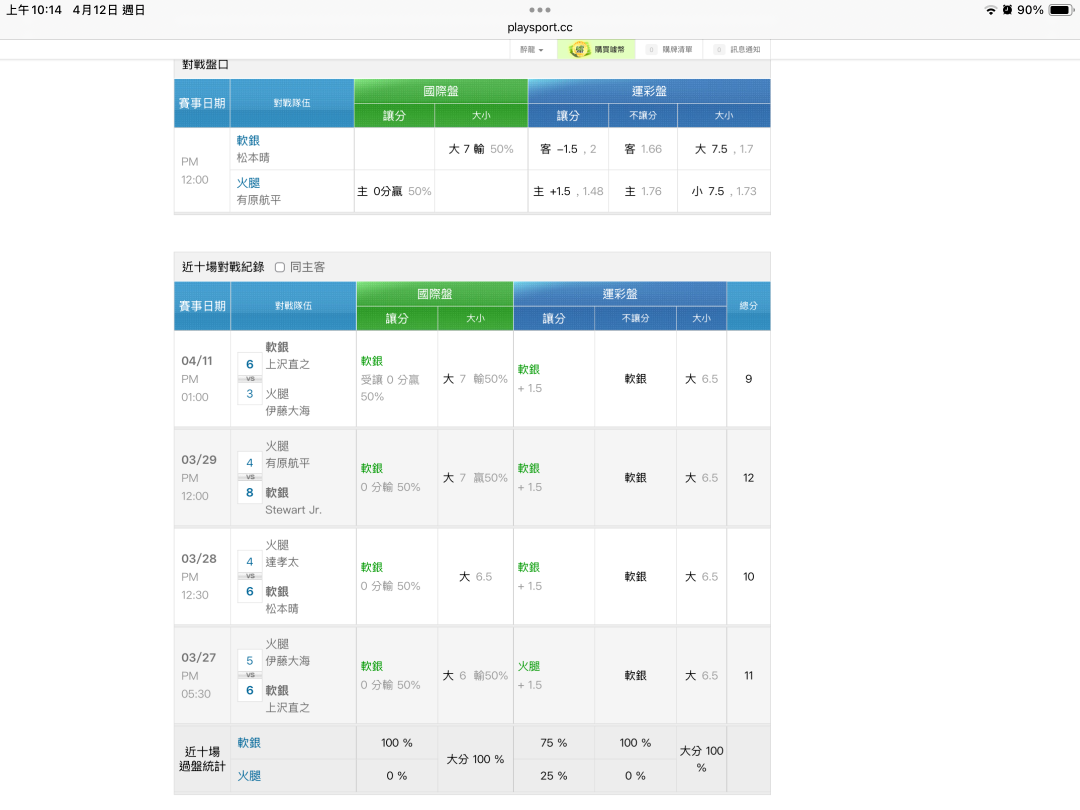The image size is (1080, 810).
Task: Select 小 7.5 , 1.73 under option
Action: [x=724, y=191]
